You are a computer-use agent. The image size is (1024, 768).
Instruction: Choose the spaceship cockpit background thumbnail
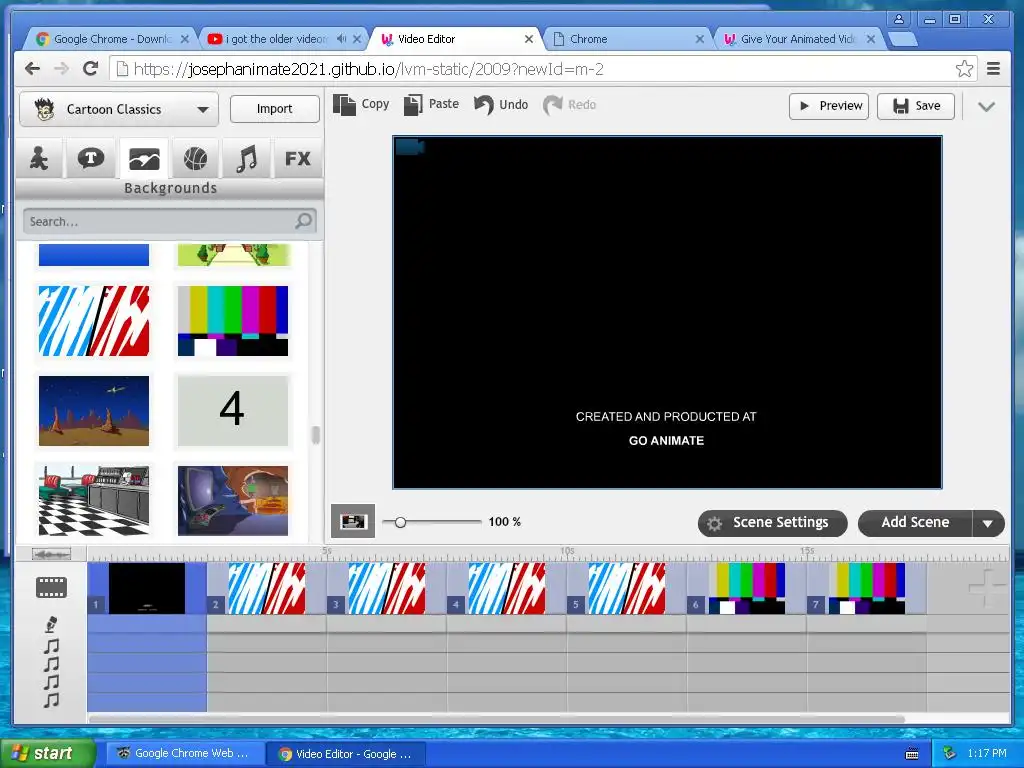(x=232, y=501)
